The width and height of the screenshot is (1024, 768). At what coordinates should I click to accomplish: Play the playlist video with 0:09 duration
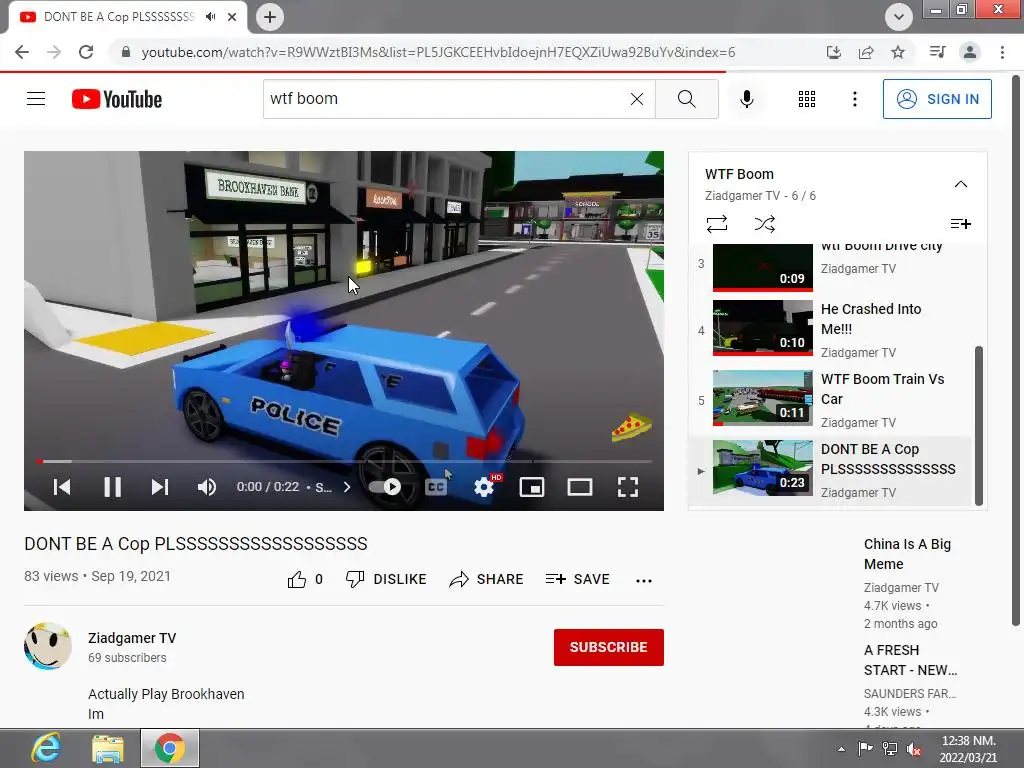[763, 268]
